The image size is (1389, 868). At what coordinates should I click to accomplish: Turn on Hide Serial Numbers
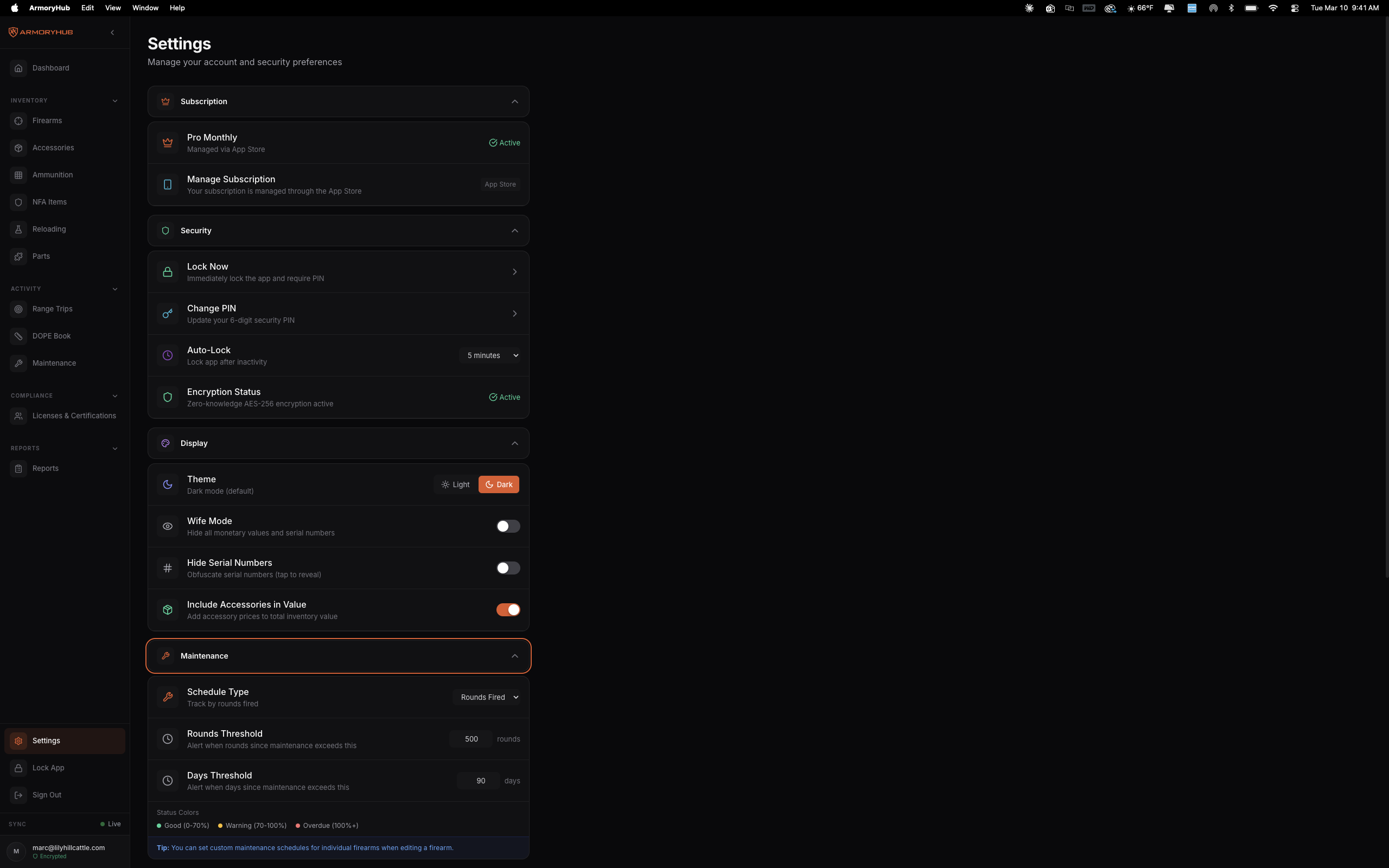[x=507, y=568]
